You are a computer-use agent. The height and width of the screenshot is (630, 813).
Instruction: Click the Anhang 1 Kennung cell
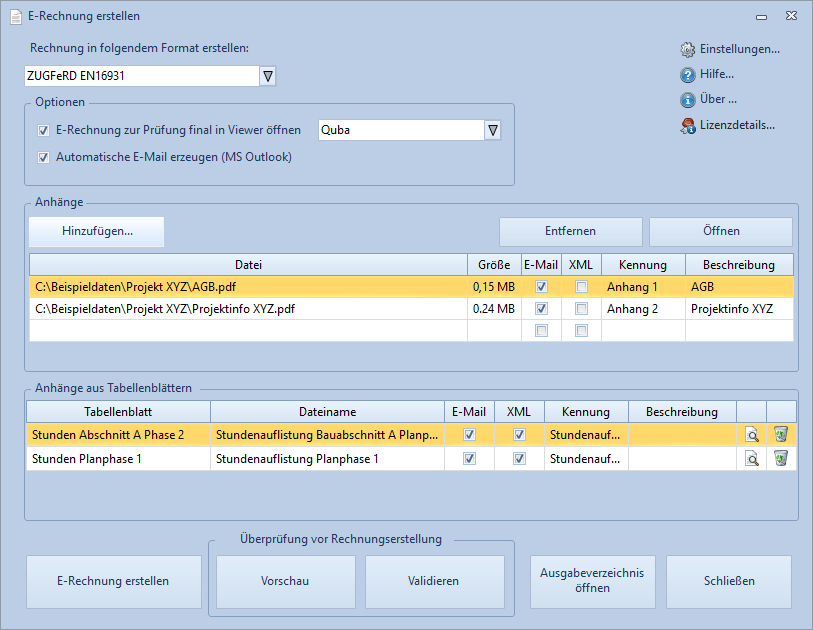pyautogui.click(x=643, y=287)
